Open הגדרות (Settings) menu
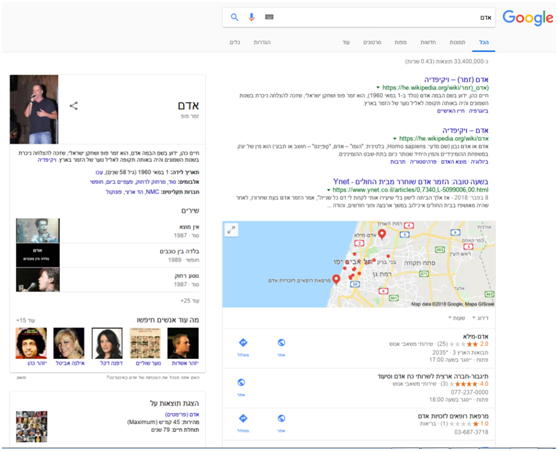558x451 pixels. point(262,42)
